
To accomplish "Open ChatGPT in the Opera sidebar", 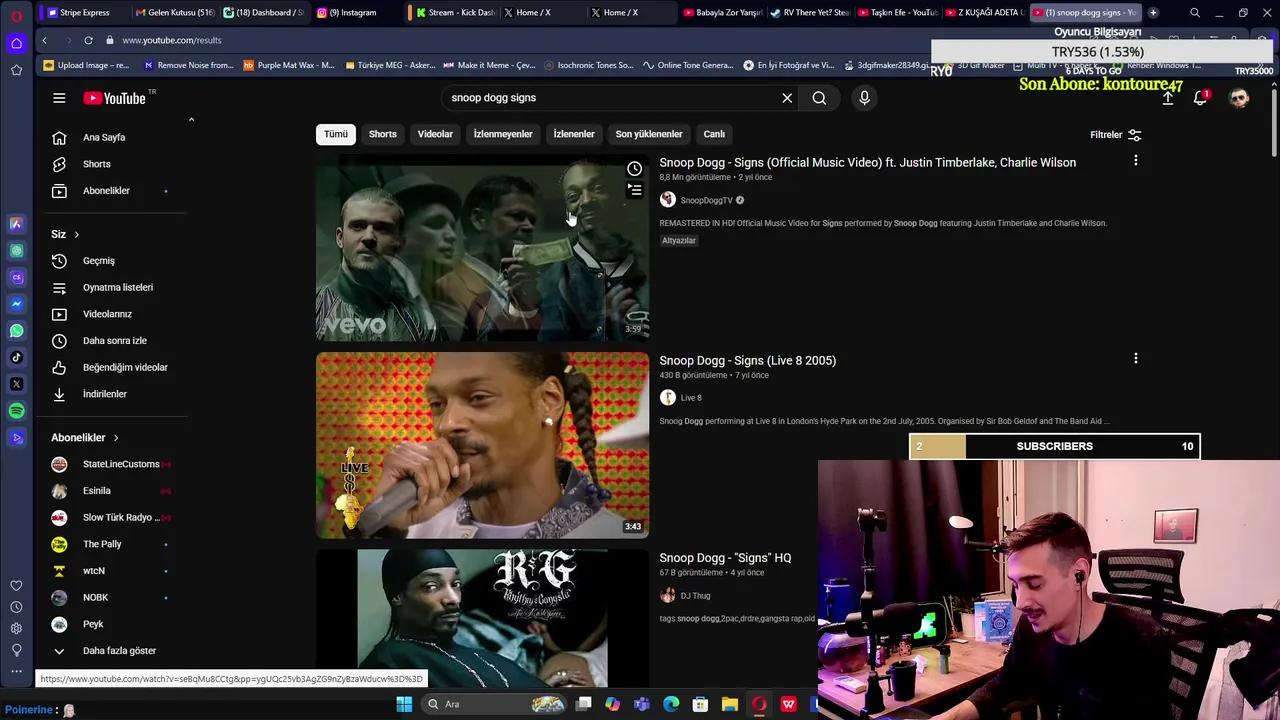I will pos(16,251).
